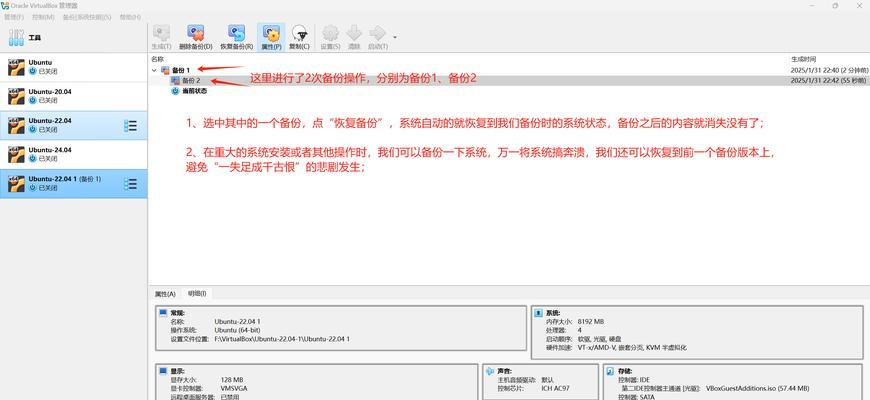Click the 系统 section chip icon
The width and height of the screenshot is (870, 400).
pyautogui.click(x=539, y=313)
